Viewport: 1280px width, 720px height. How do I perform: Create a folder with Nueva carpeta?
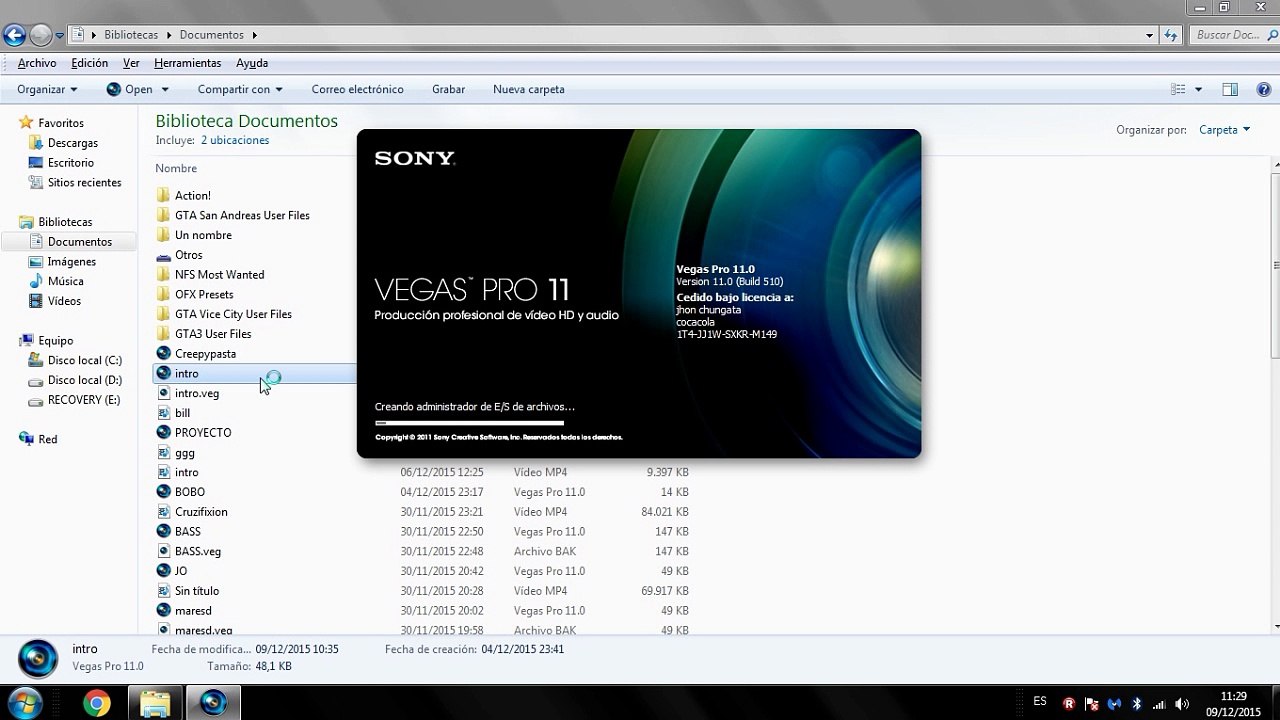click(x=529, y=89)
